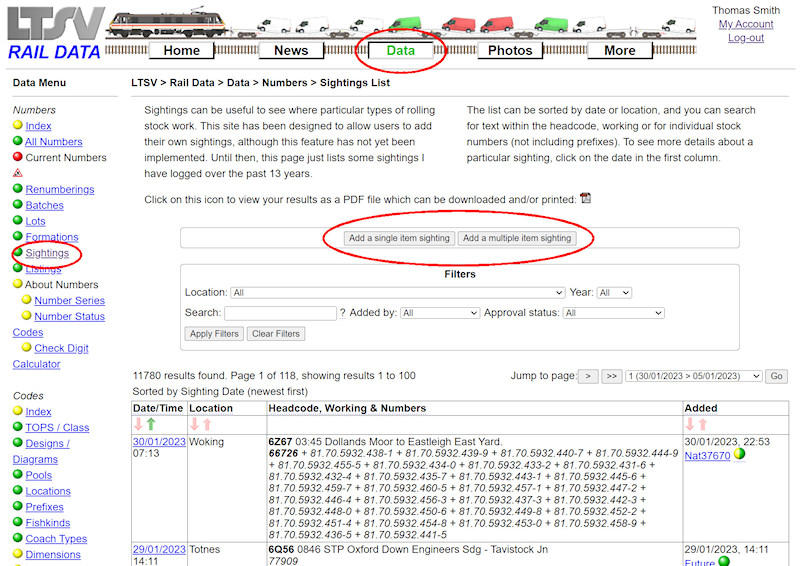This screenshot has height=566, width=800.
Task: Click the Apply Filters button
Action: pyautogui.click(x=214, y=334)
